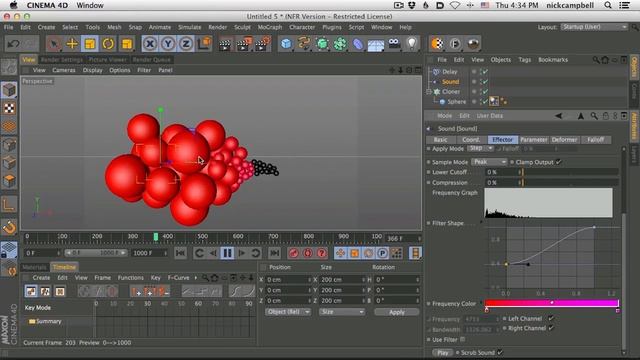
Task: Open the Size mode dropdown
Action: (x=342, y=312)
